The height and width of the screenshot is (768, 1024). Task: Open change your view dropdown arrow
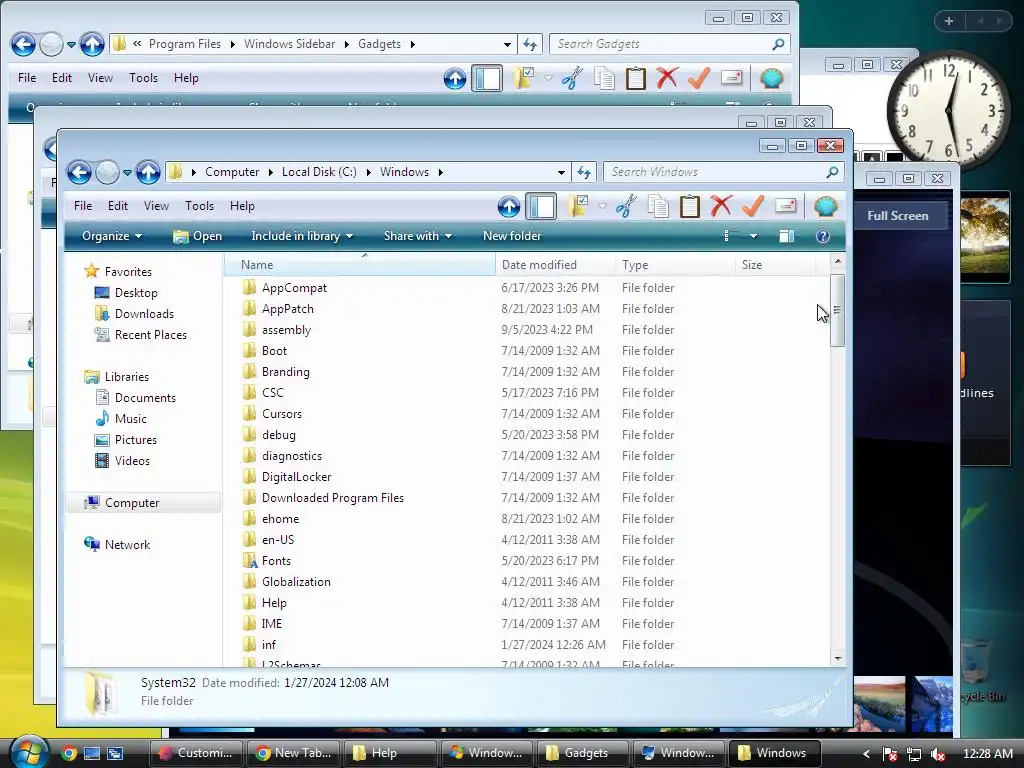coord(754,236)
